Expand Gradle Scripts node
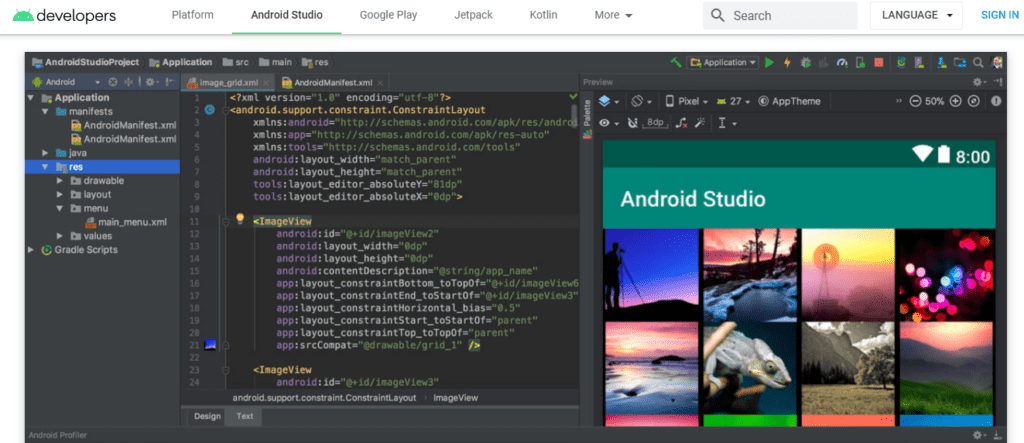 pos(30,250)
